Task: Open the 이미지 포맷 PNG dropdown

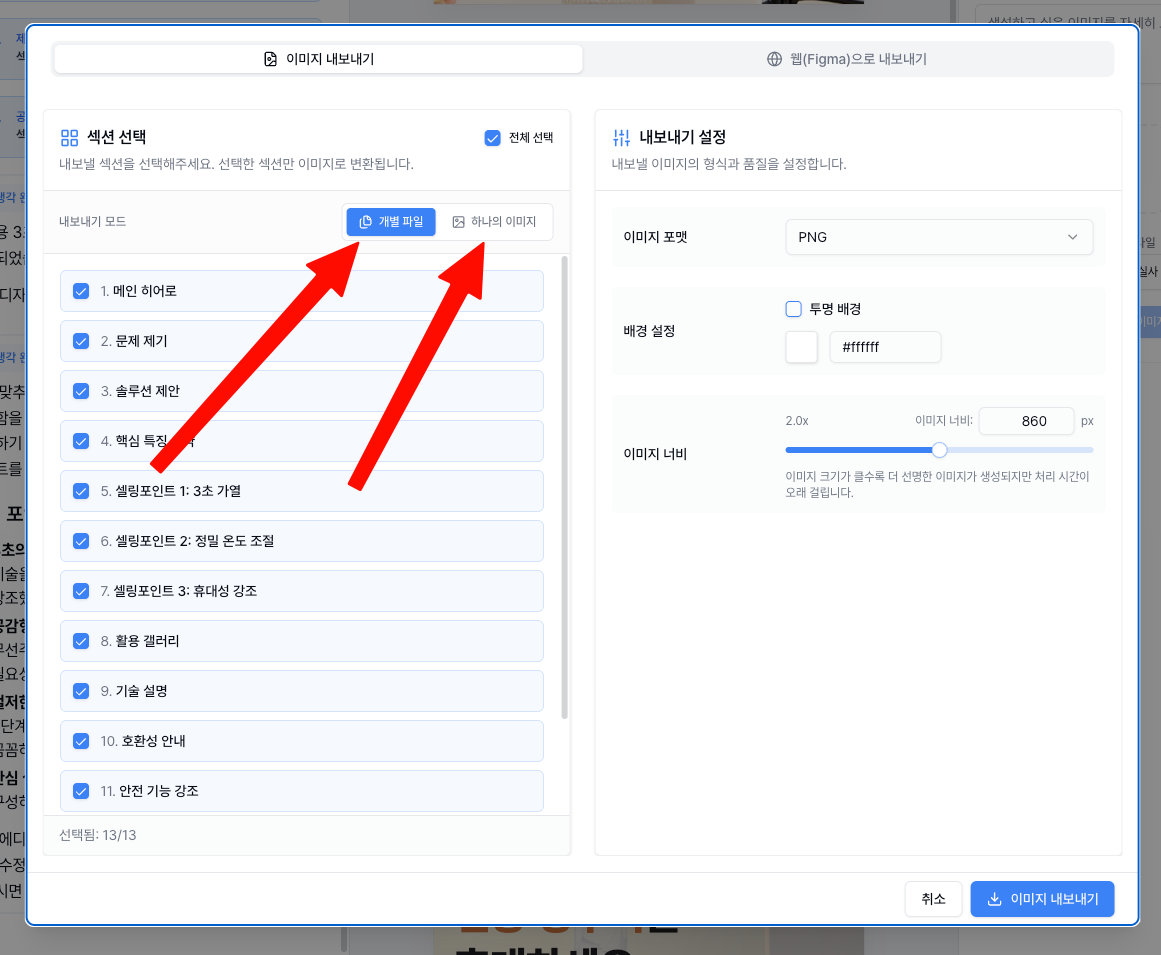Action: pos(938,237)
